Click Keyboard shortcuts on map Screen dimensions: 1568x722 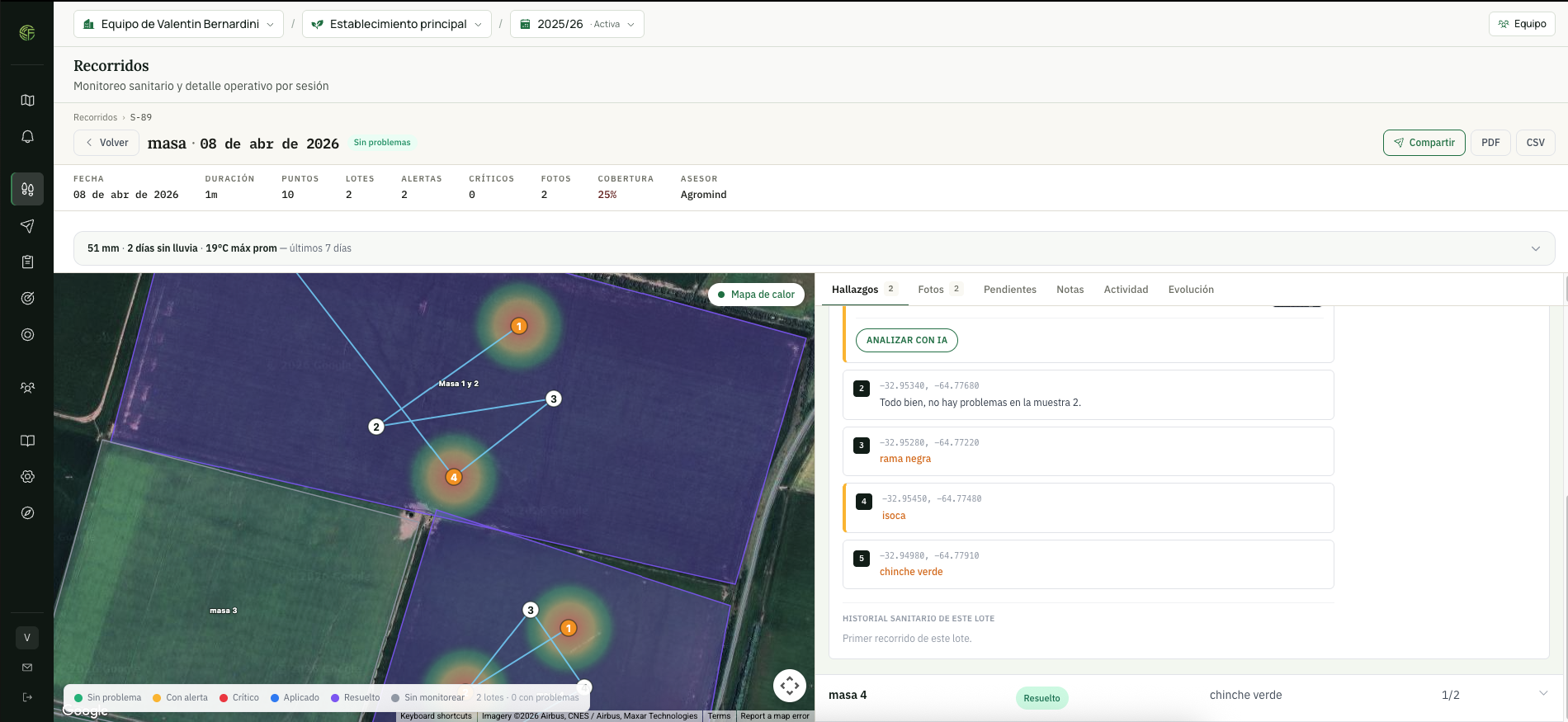[x=436, y=716]
